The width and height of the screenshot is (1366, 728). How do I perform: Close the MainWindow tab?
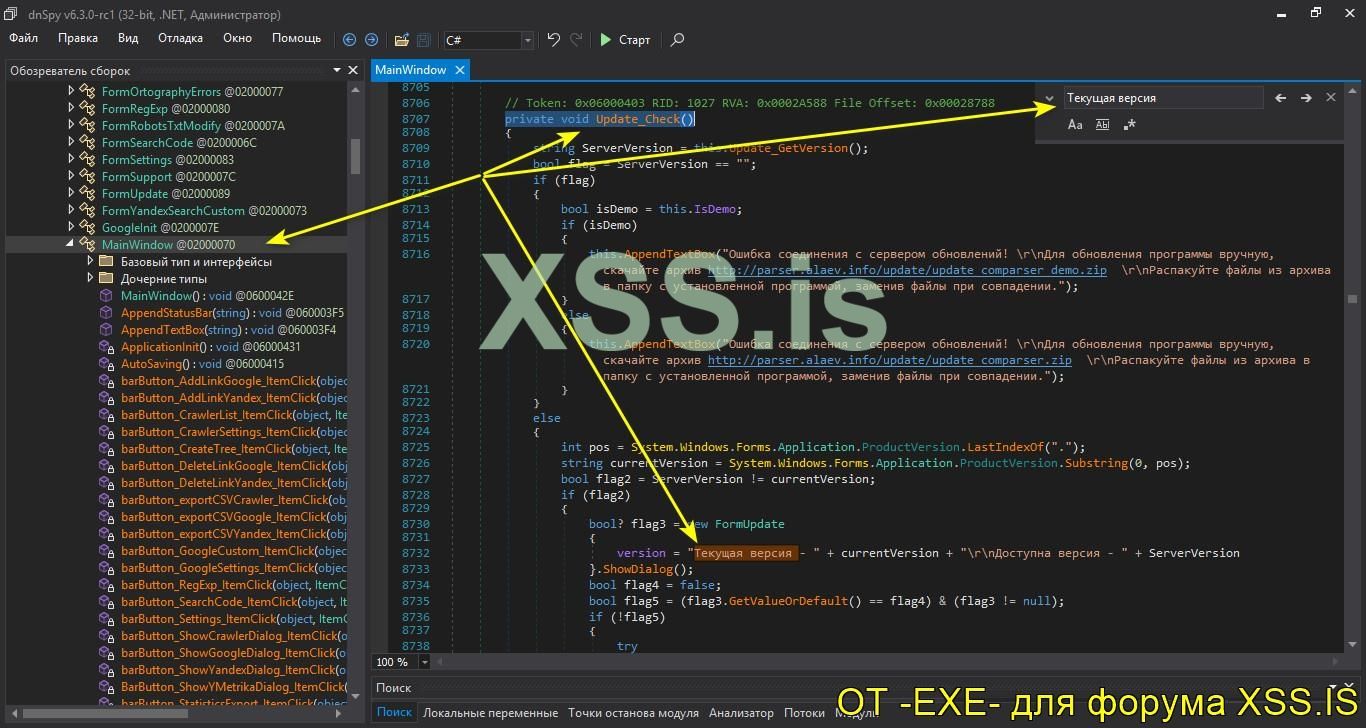point(460,70)
